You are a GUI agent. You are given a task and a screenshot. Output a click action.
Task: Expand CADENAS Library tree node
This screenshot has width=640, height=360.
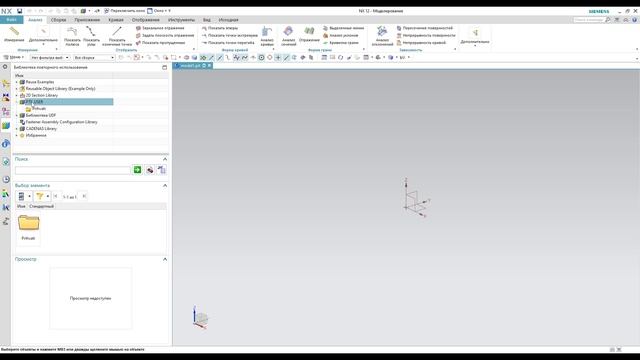click(x=17, y=129)
